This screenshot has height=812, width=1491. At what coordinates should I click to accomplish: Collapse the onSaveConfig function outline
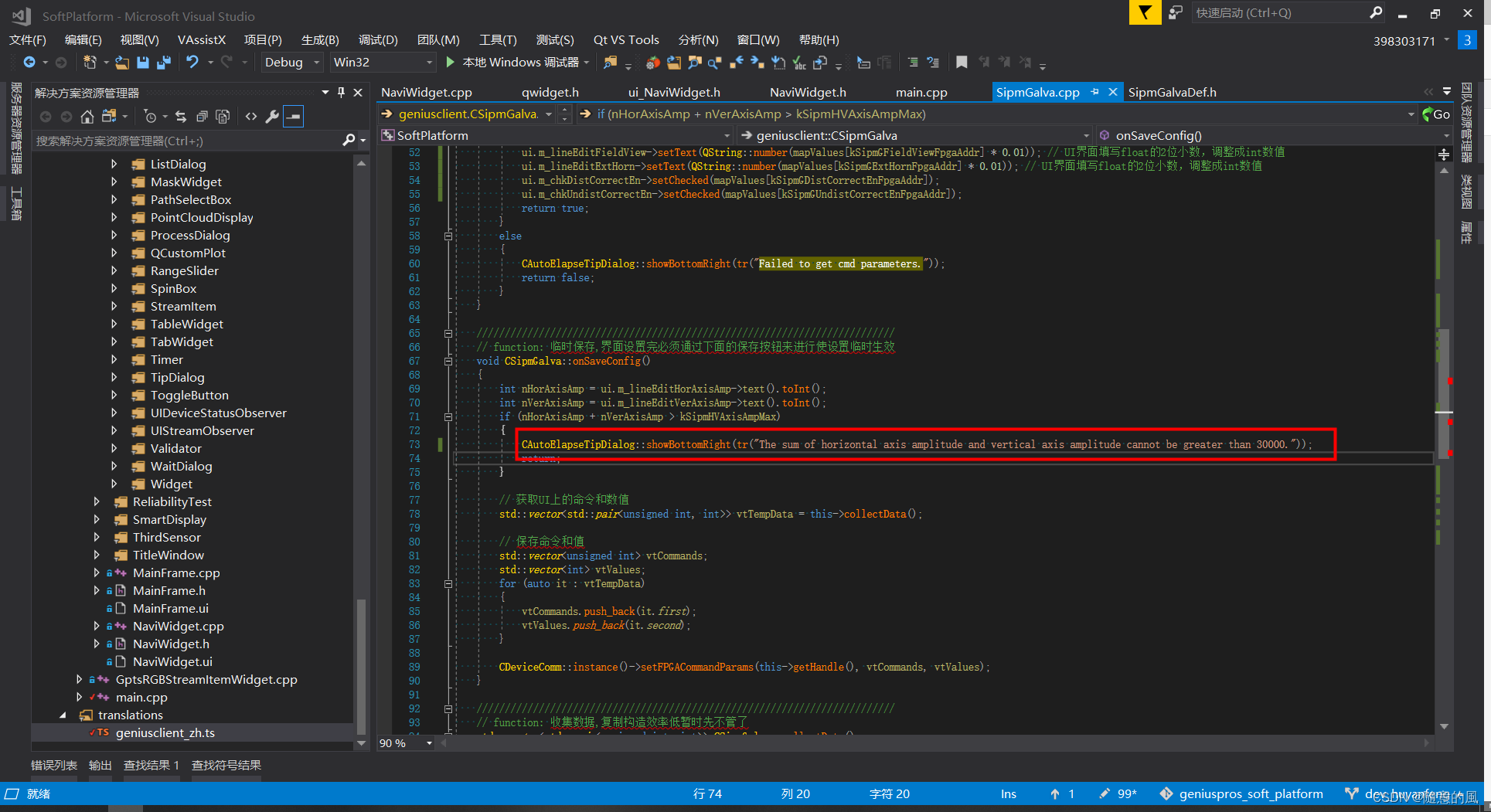pyautogui.click(x=448, y=361)
